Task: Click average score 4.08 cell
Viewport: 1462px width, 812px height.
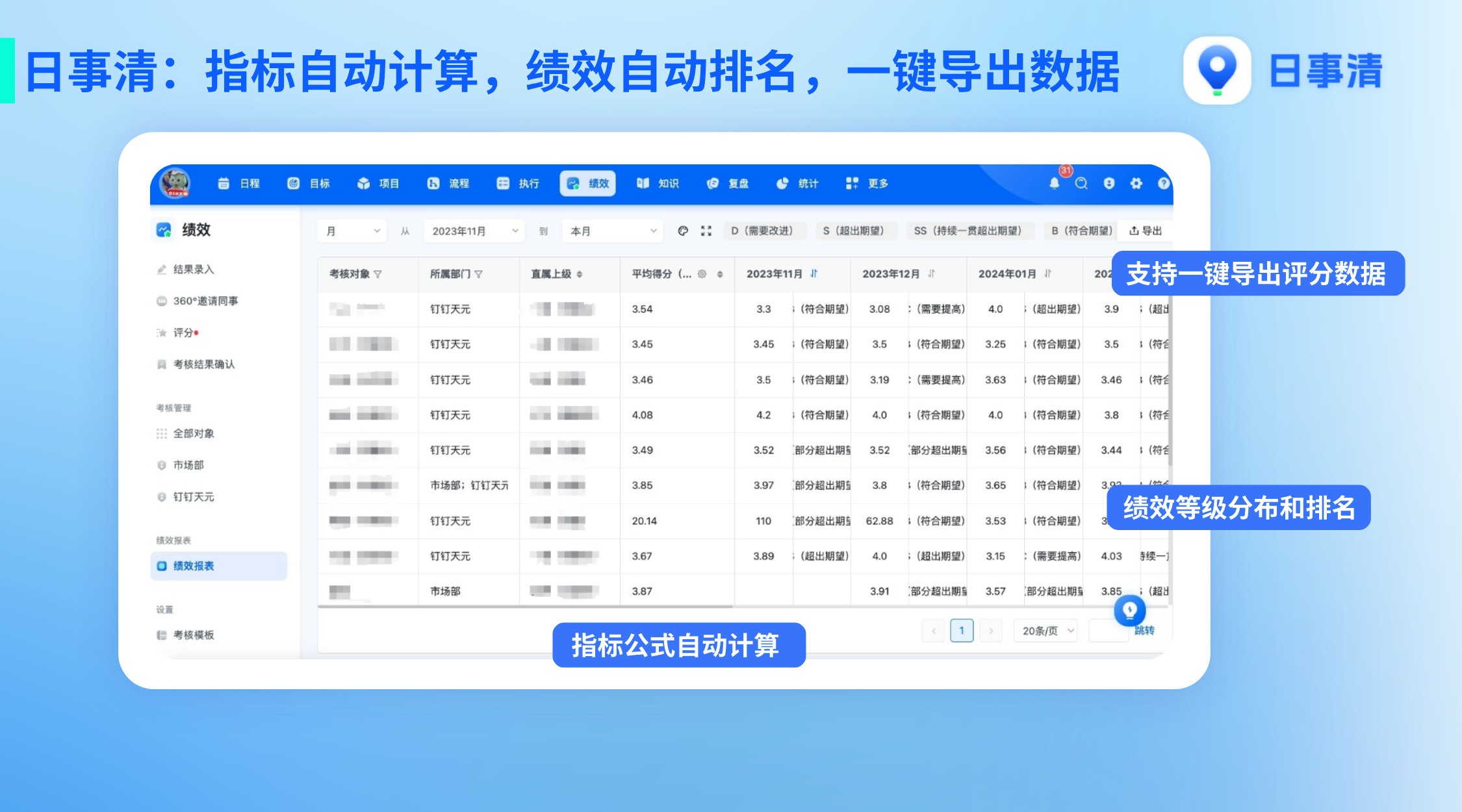Action: click(677, 415)
